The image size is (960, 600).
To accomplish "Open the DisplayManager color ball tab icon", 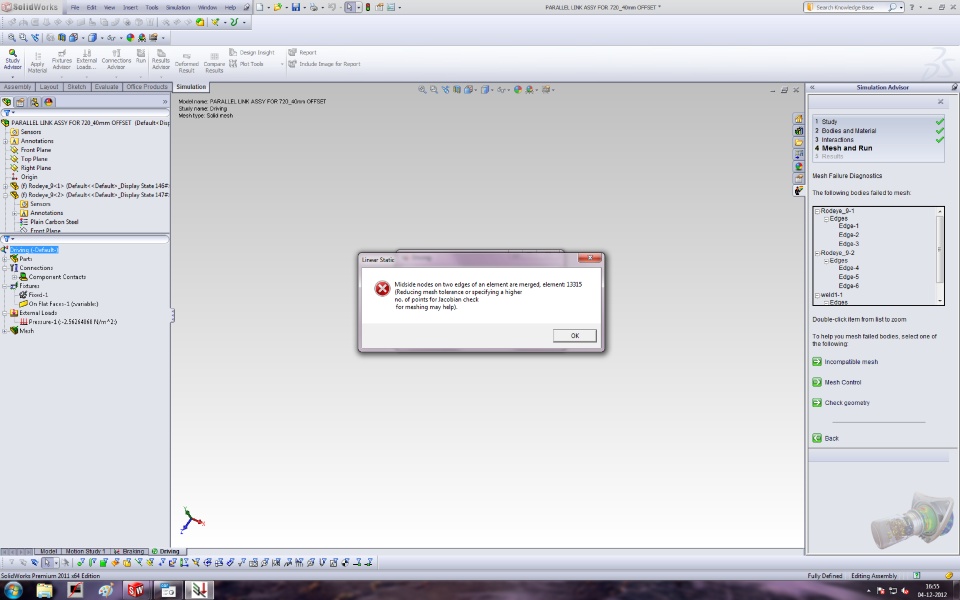I will pyautogui.click(x=48, y=102).
